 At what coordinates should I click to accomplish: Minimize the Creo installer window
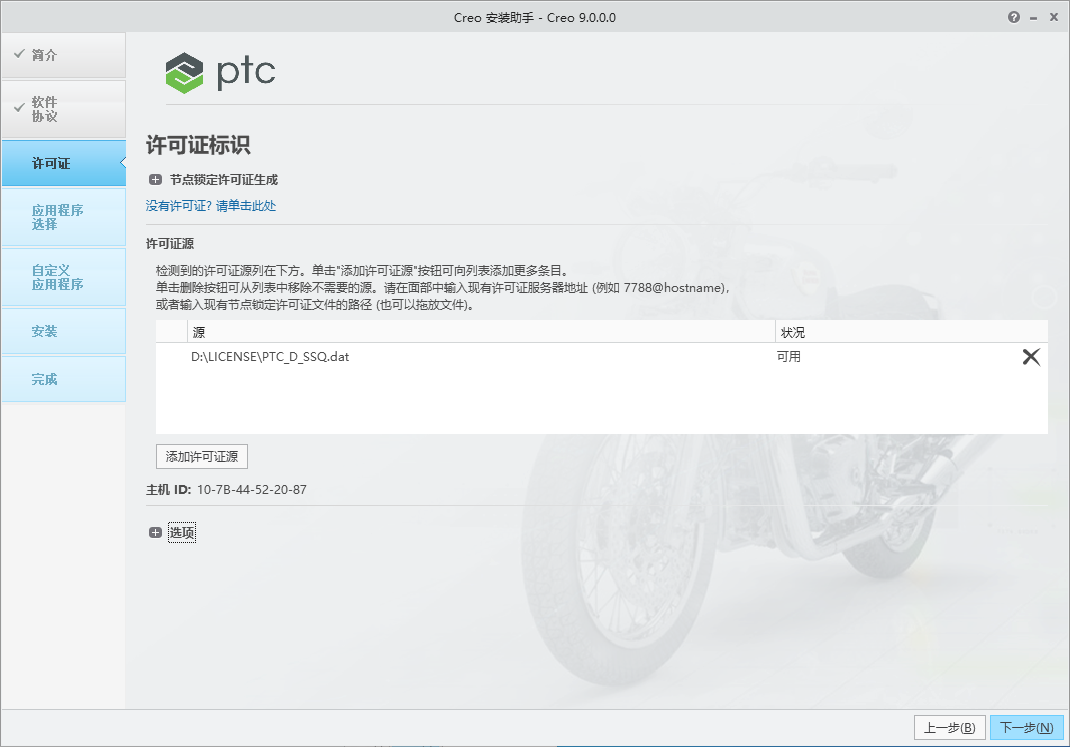1034,18
